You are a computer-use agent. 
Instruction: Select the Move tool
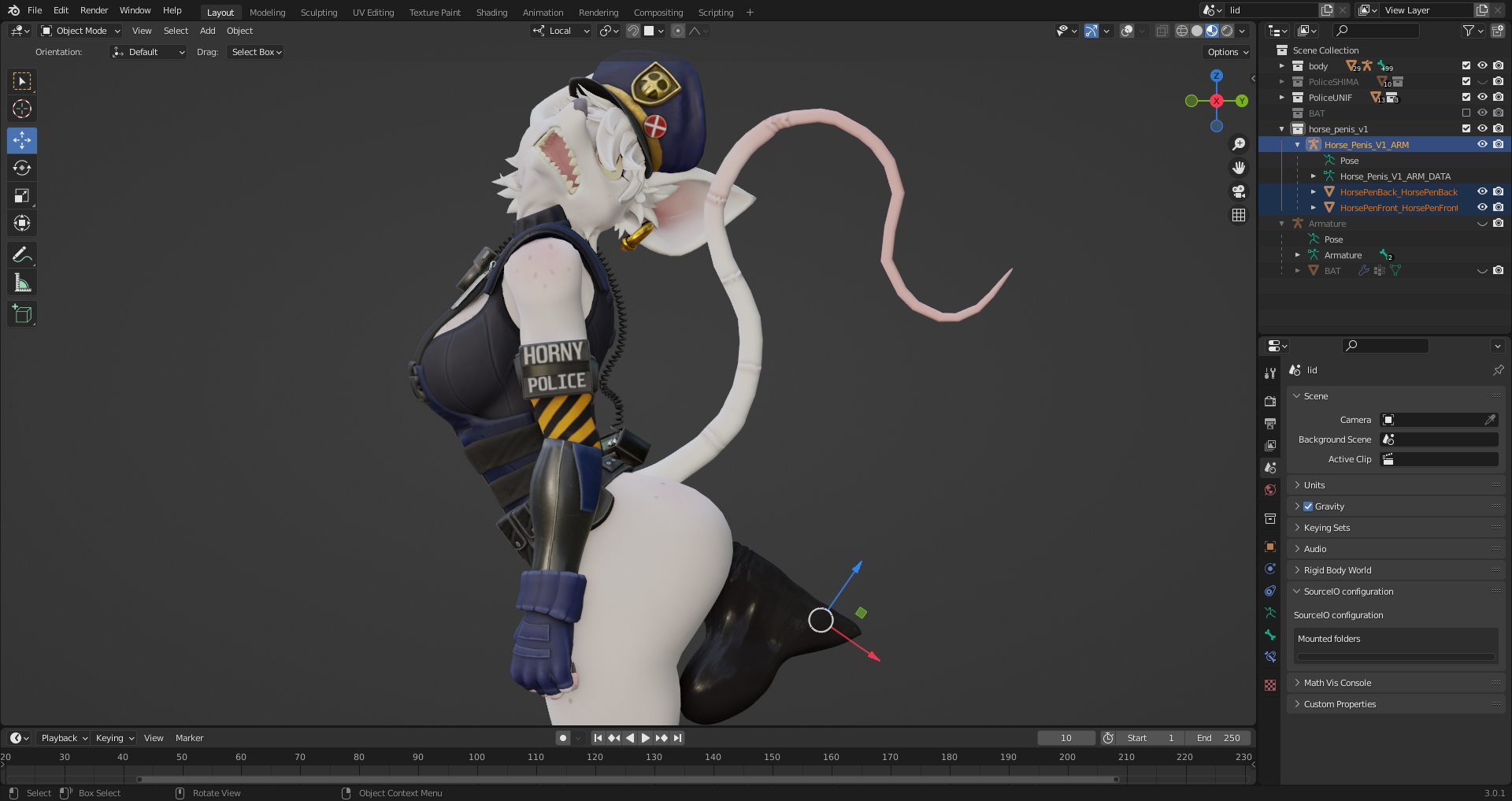tap(22, 140)
